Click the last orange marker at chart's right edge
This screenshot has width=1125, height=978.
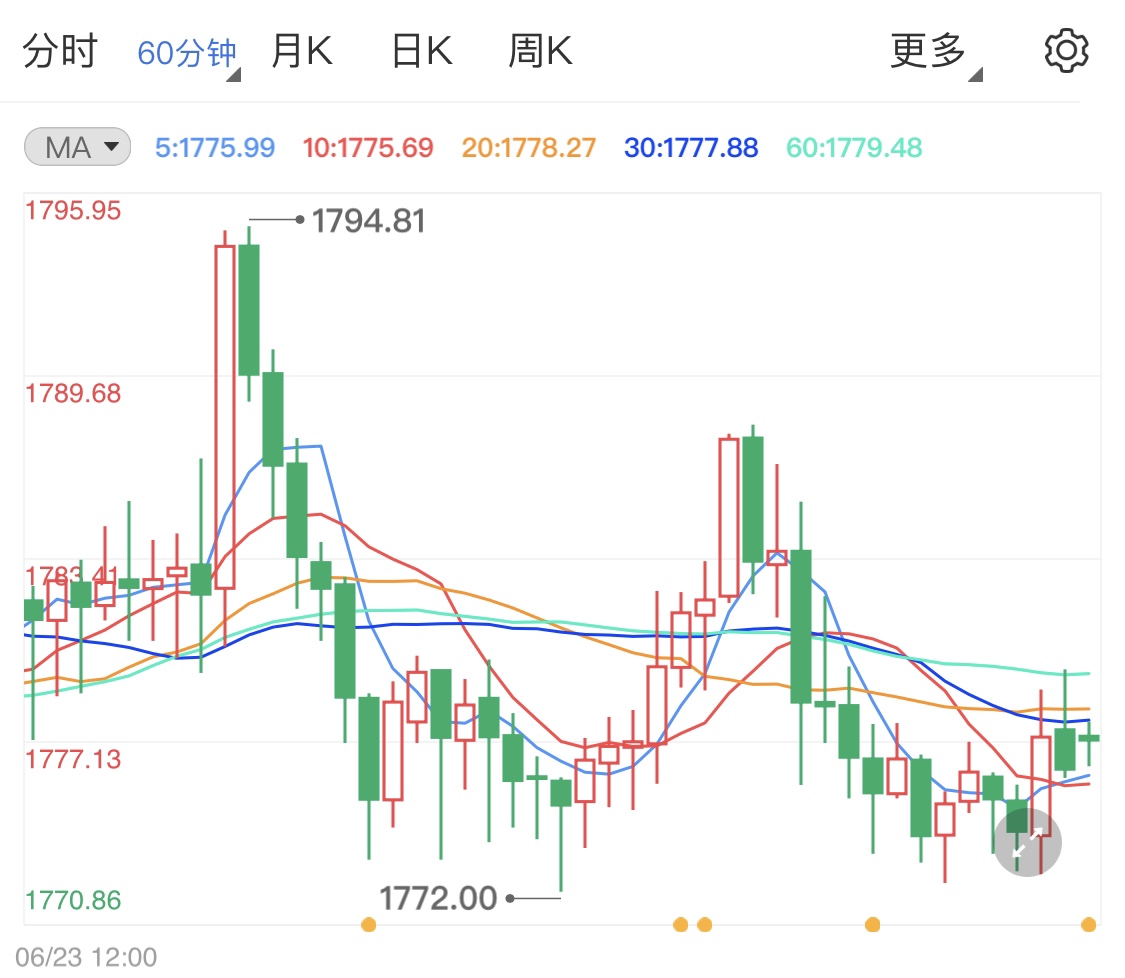[1088, 924]
